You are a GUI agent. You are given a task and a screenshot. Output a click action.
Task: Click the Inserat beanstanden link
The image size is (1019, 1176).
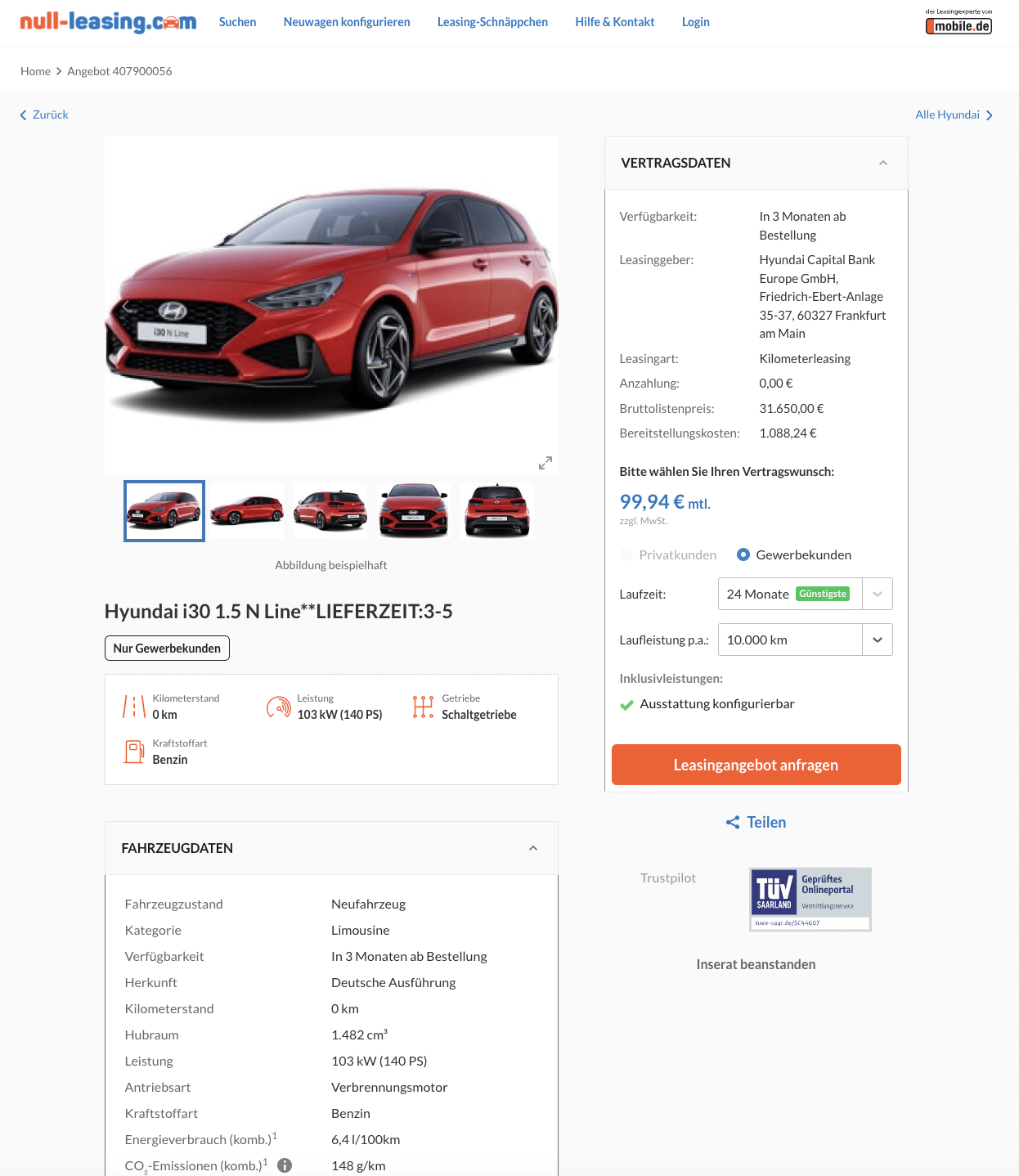[x=756, y=964]
